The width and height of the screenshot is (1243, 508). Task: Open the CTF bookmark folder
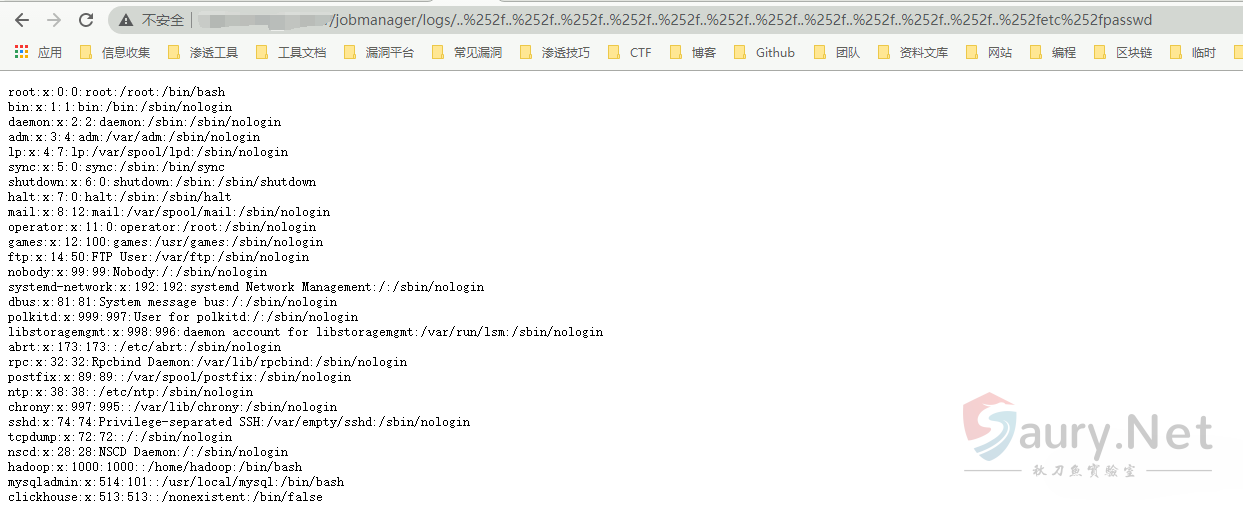coord(630,52)
